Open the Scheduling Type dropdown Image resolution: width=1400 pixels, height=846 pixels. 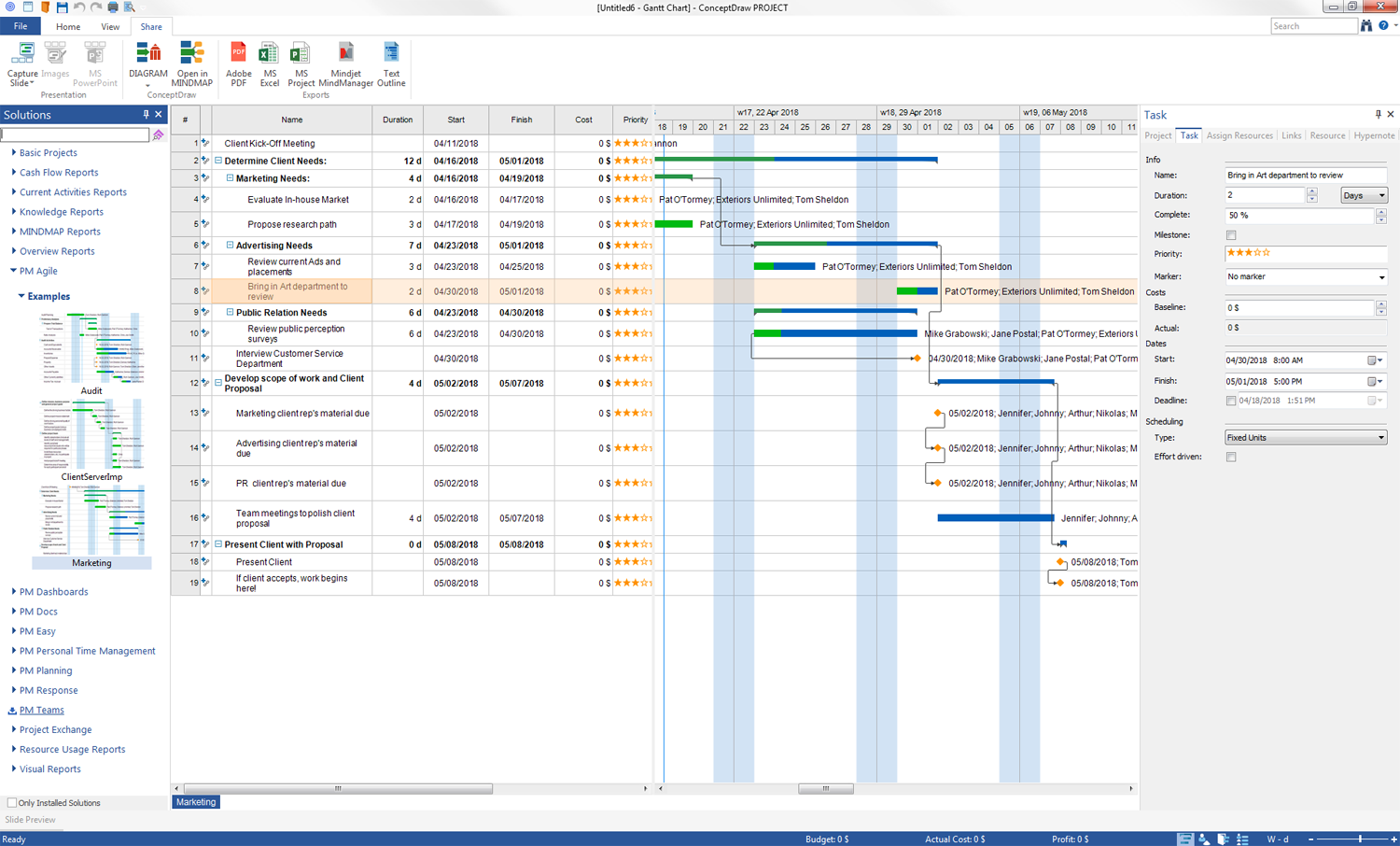point(1305,438)
